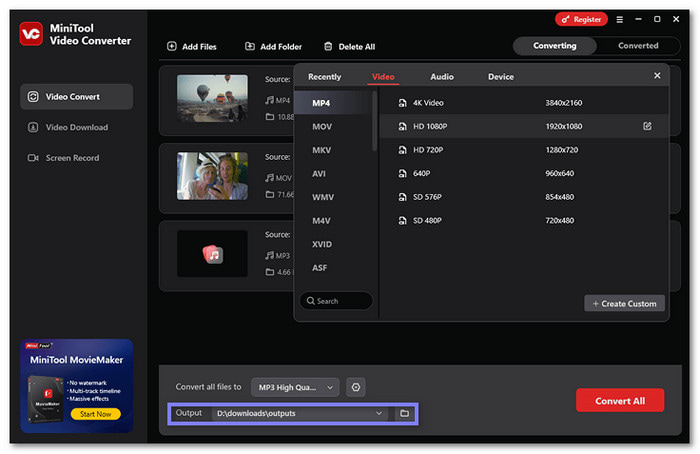Show the Converted tab
The height and width of the screenshot is (454, 700).
tap(638, 46)
